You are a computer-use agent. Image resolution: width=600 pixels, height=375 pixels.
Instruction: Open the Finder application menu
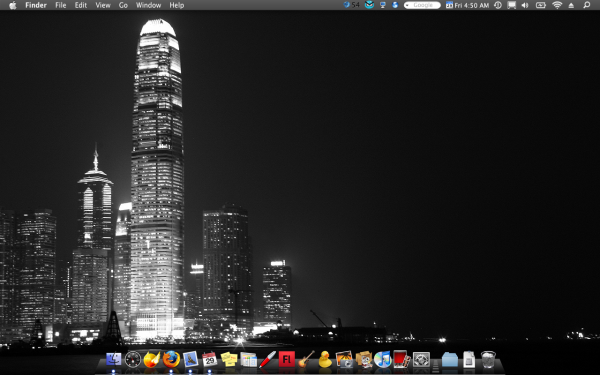[36, 5]
